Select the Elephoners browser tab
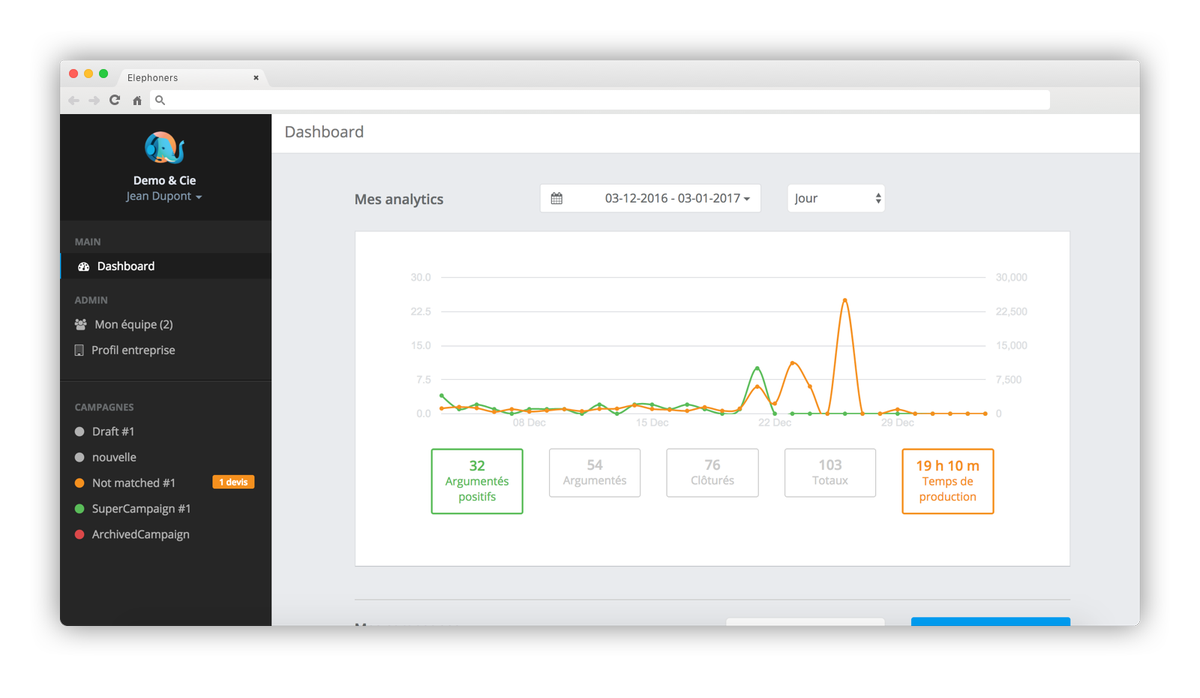The image size is (1200, 698). point(190,77)
